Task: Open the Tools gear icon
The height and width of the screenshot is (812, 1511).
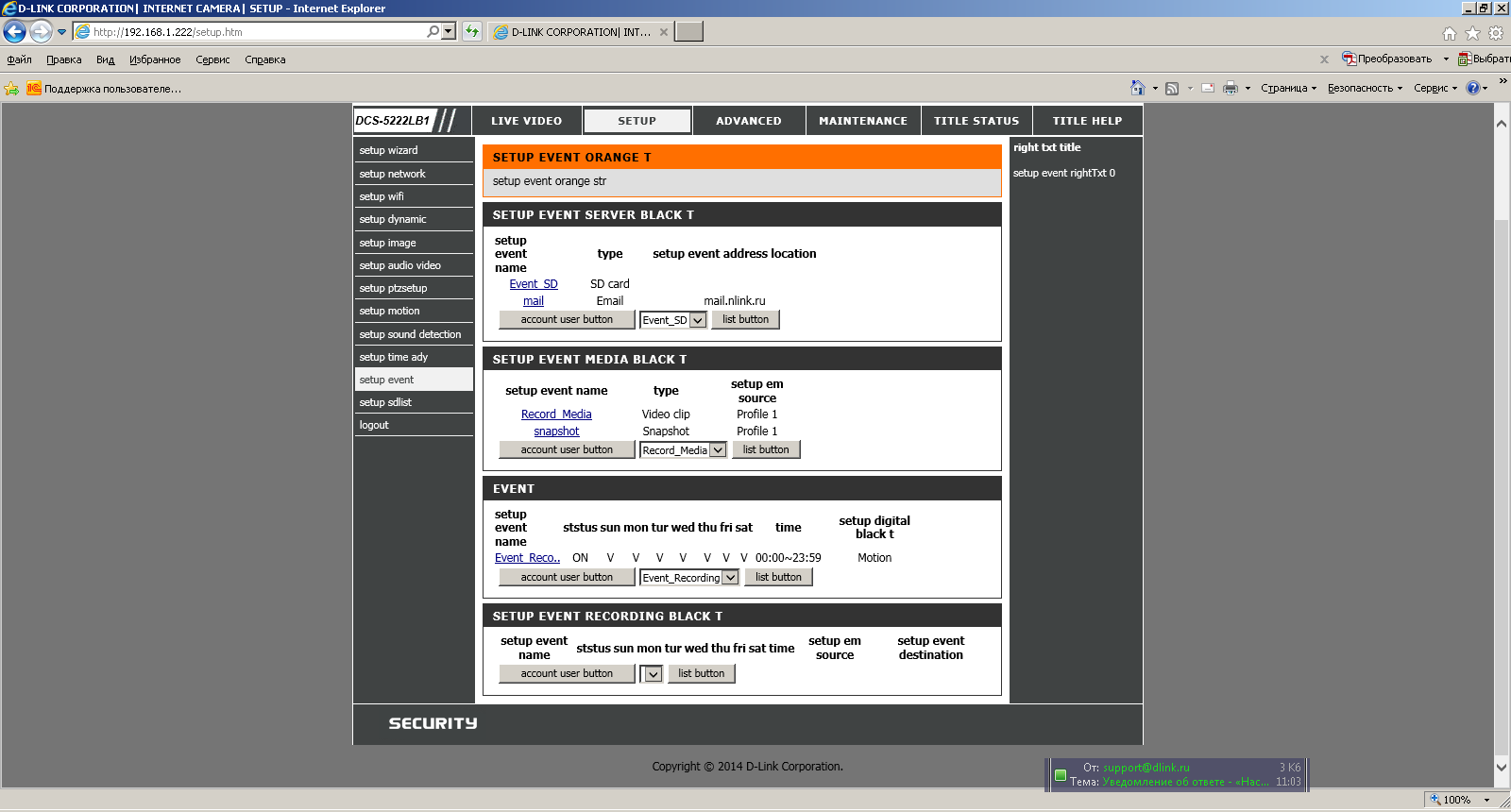Action: [1496, 33]
